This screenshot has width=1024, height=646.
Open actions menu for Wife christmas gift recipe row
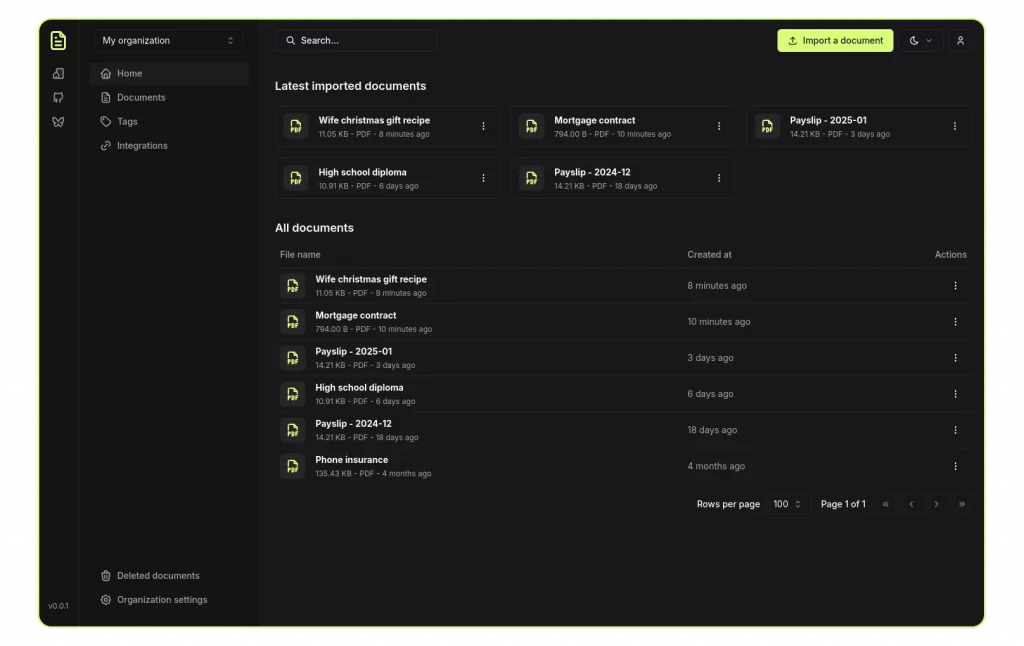click(955, 286)
